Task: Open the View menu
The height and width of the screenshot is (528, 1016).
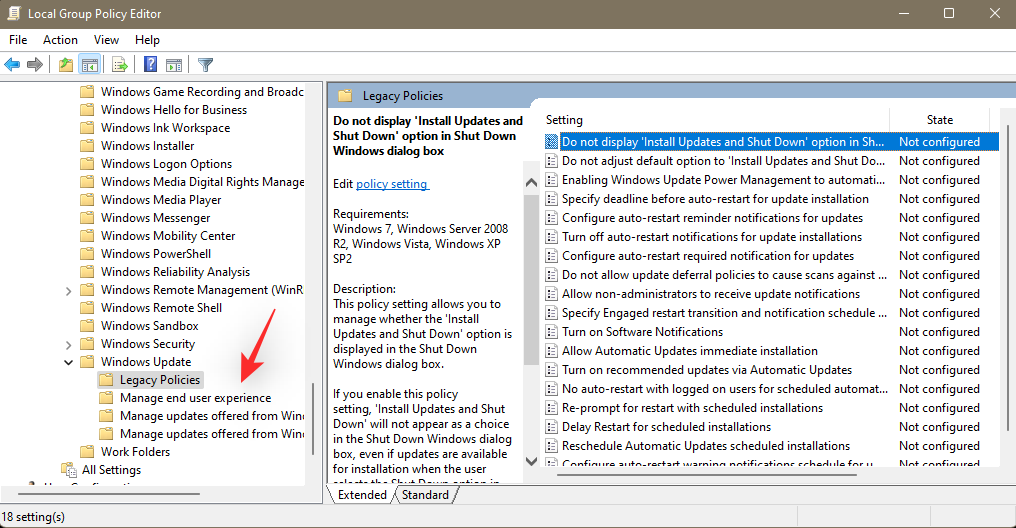Action: [x=106, y=40]
